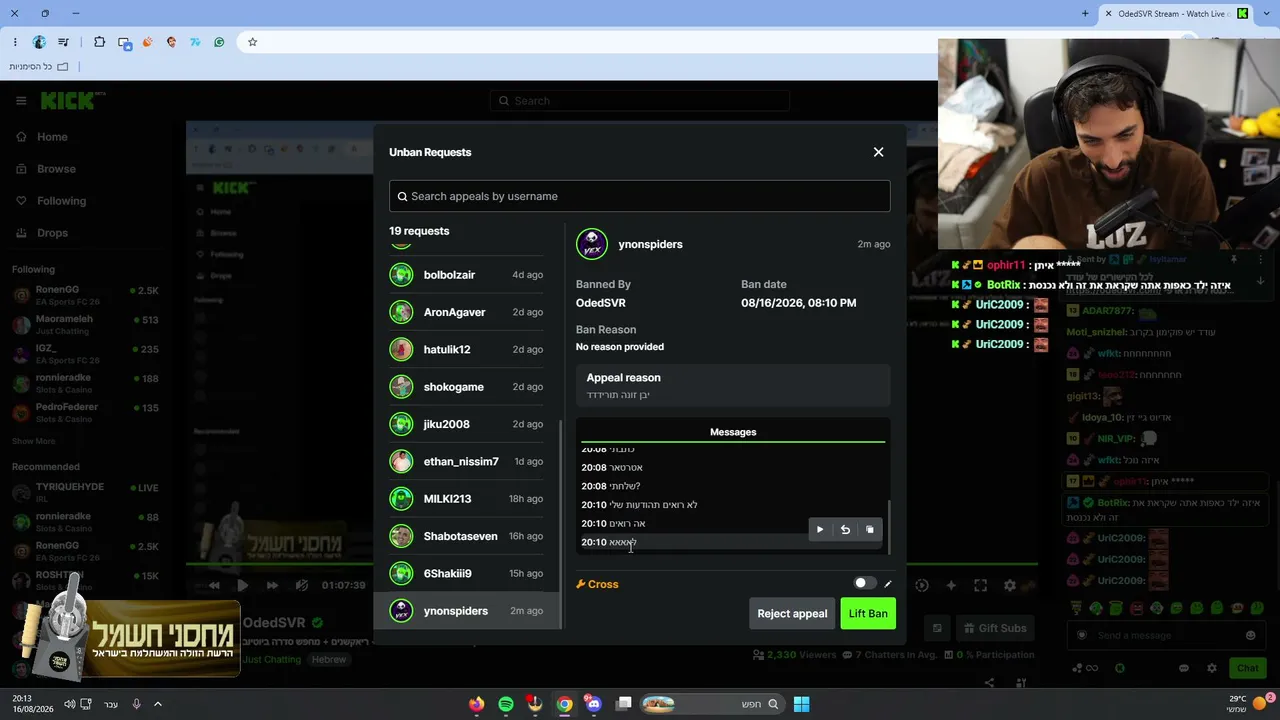Screen dimensions: 1280x720
Task: Click the Kick logo
Action: click(x=72, y=100)
